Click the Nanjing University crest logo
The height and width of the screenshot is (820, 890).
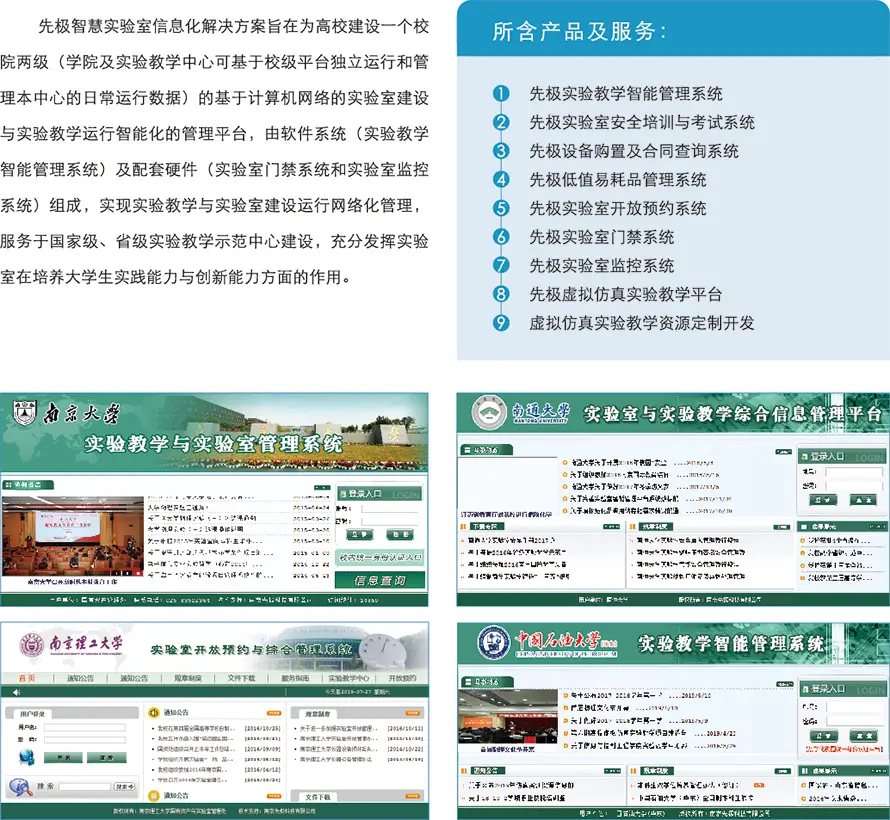pyautogui.click(x=24, y=413)
